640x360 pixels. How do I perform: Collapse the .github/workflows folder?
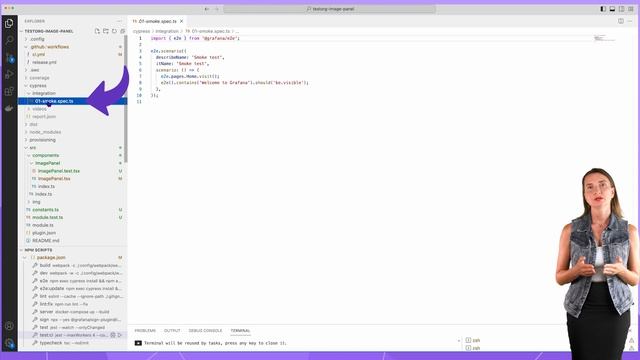coord(26,47)
